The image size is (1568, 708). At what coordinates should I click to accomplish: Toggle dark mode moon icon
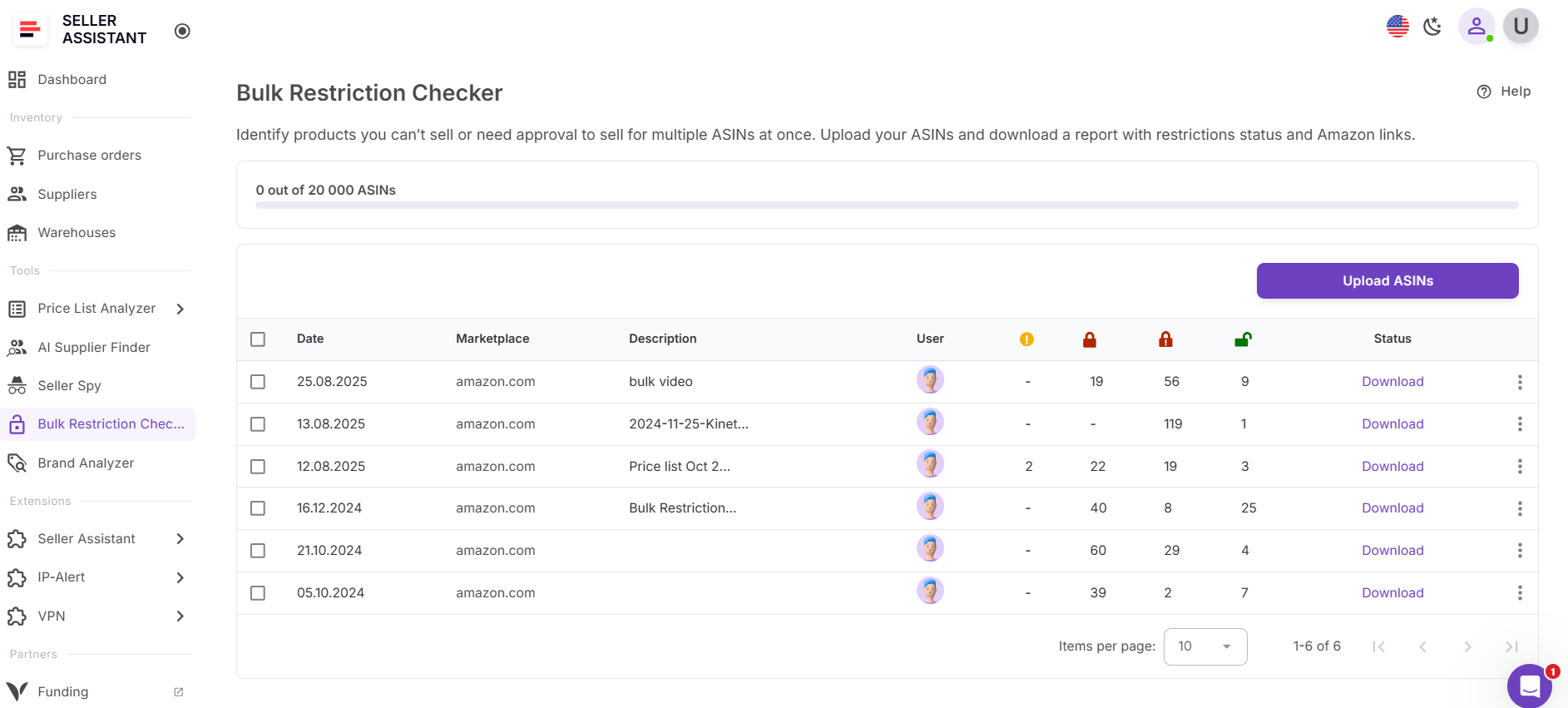(1432, 27)
